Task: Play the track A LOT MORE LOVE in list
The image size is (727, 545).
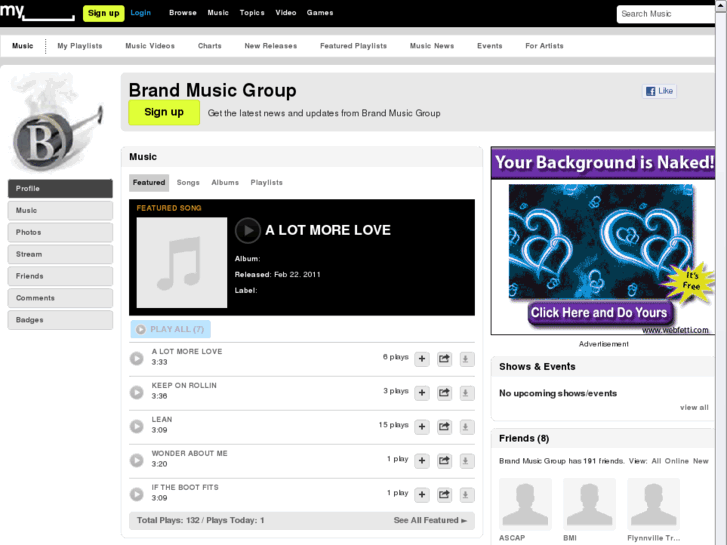Action: tap(136, 359)
